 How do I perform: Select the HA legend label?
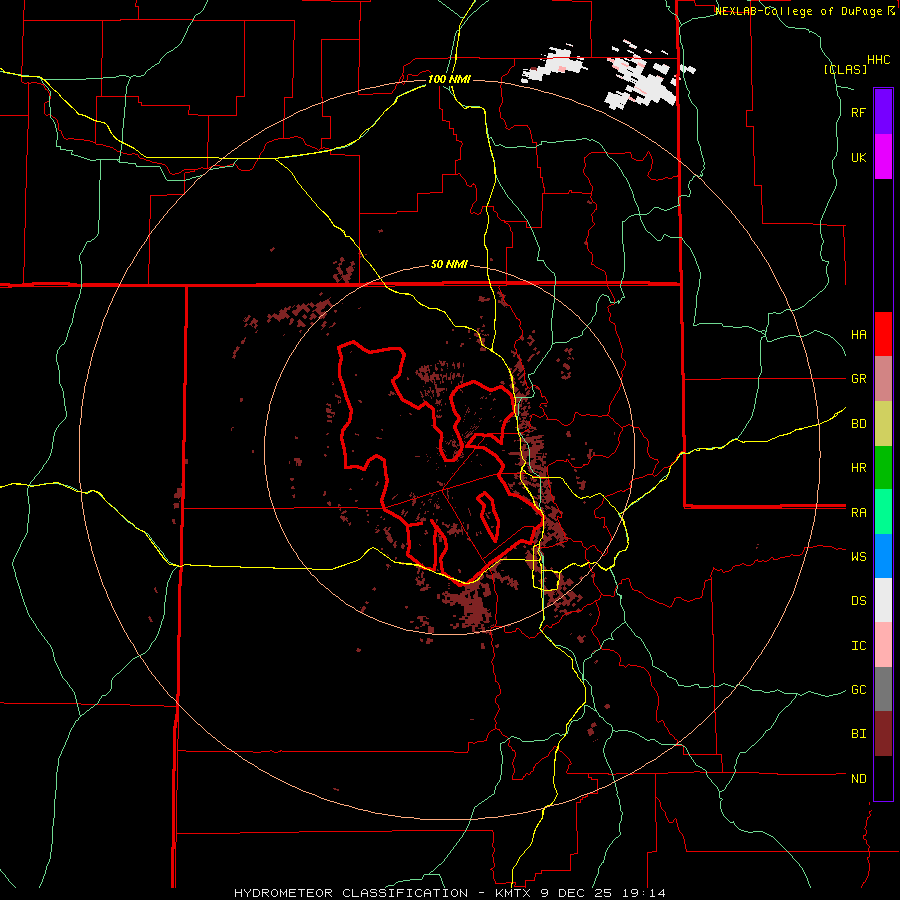[x=858, y=335]
